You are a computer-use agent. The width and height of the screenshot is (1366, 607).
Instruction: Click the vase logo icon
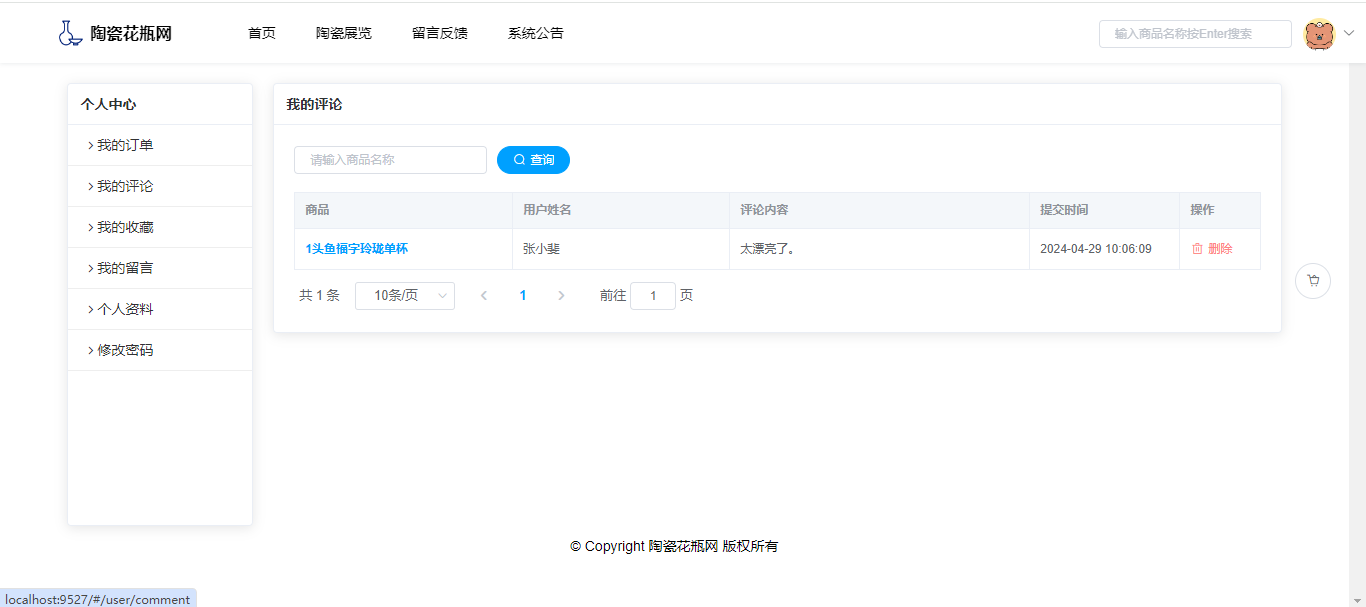point(69,33)
